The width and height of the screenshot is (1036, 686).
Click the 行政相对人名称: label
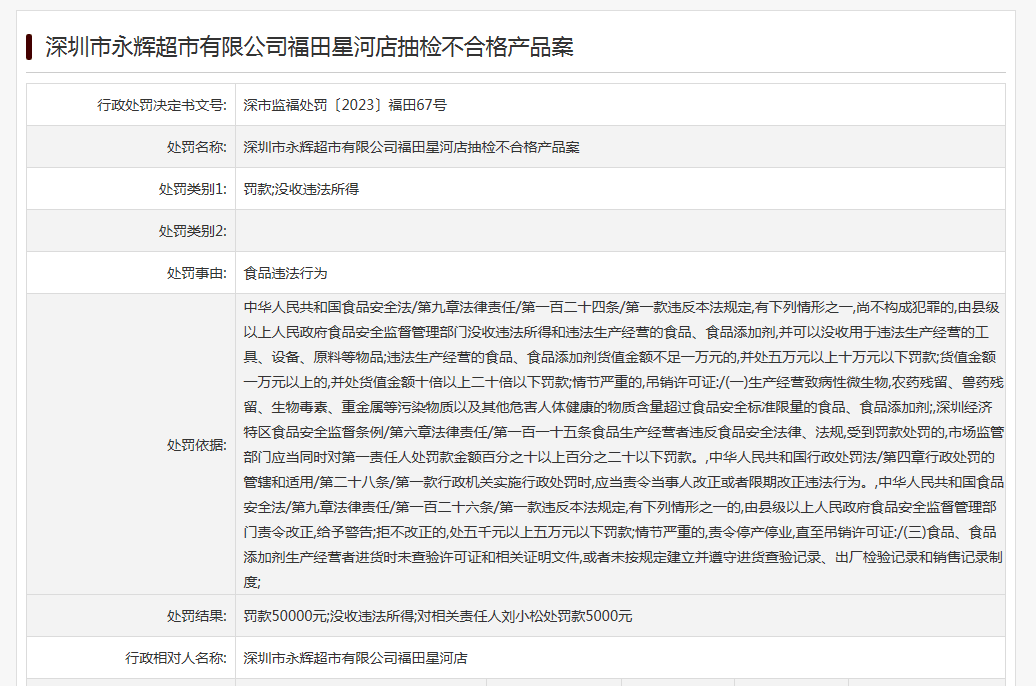click(x=176, y=658)
